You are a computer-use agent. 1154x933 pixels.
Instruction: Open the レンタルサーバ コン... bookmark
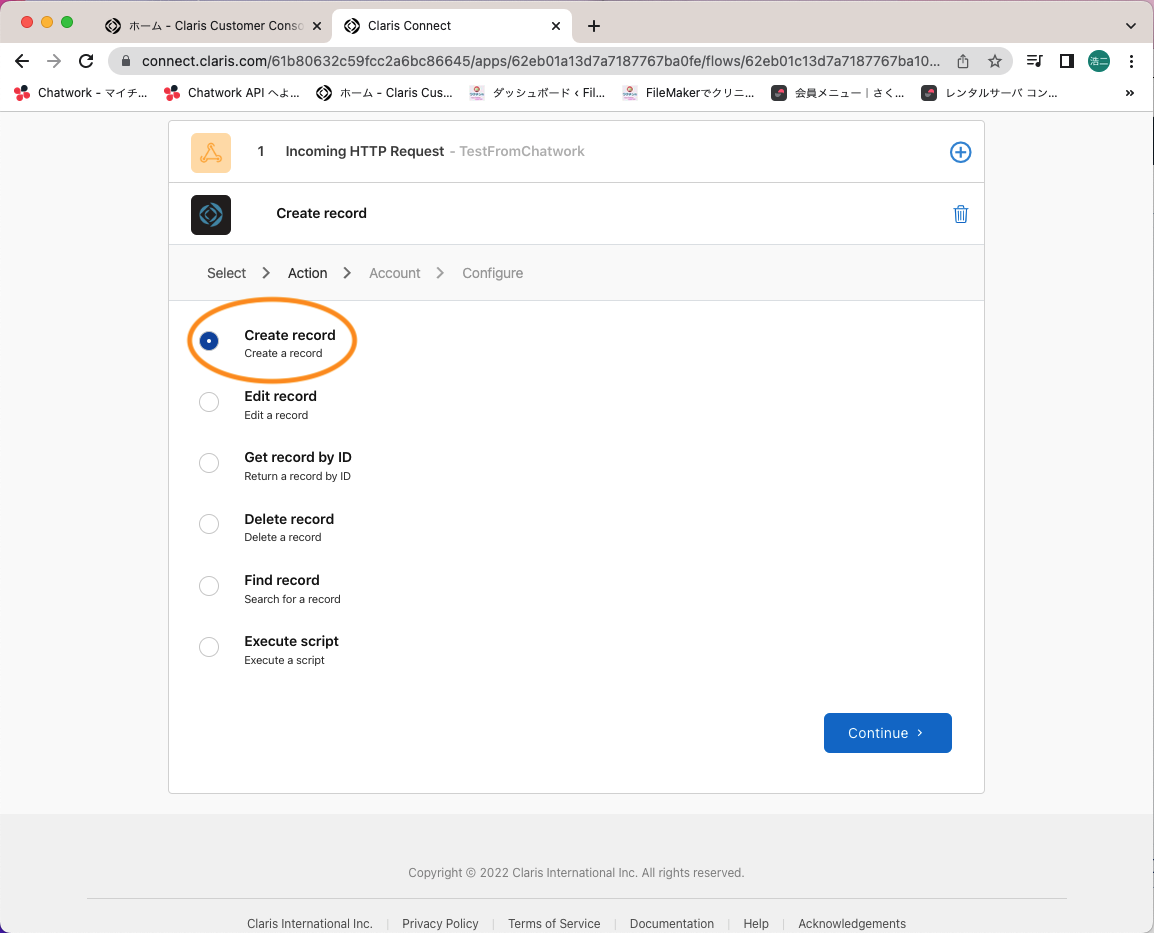pos(989,93)
